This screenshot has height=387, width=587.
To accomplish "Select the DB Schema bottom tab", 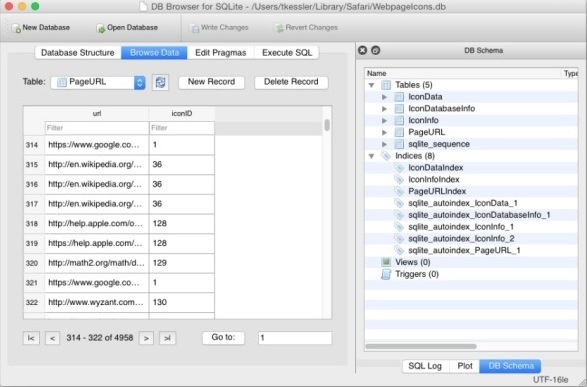I will point(511,366).
